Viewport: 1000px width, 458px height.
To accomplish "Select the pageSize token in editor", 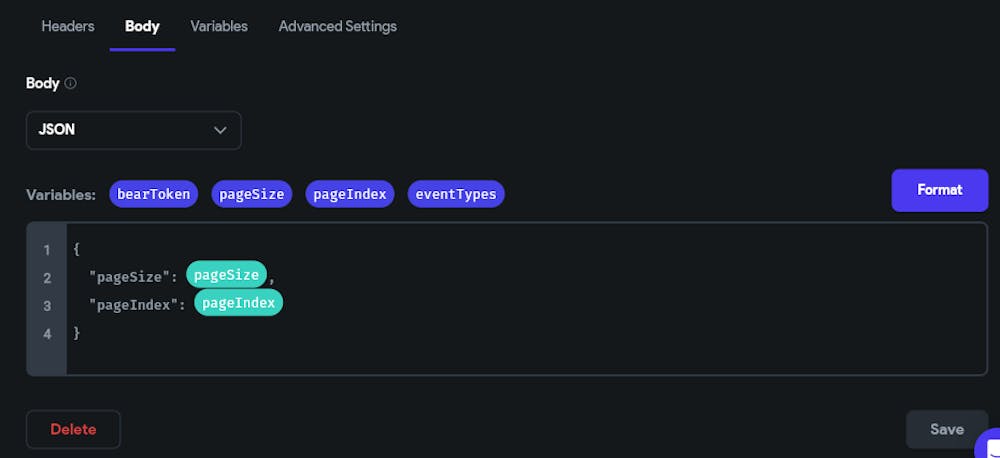I will point(227,275).
